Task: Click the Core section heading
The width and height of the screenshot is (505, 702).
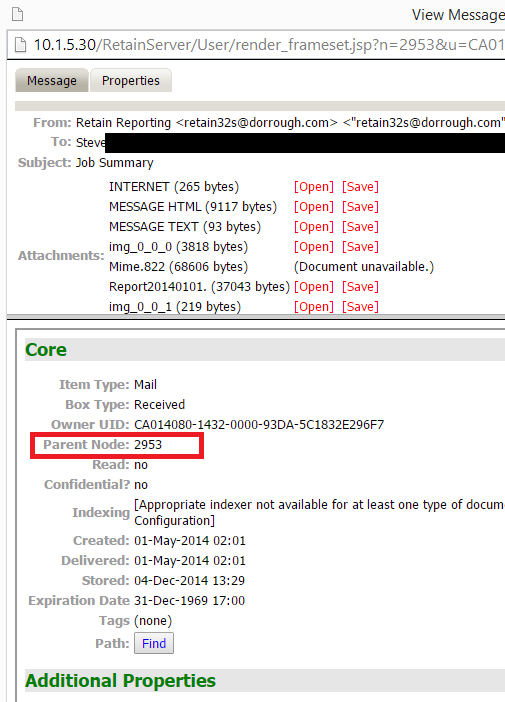Action: point(46,350)
